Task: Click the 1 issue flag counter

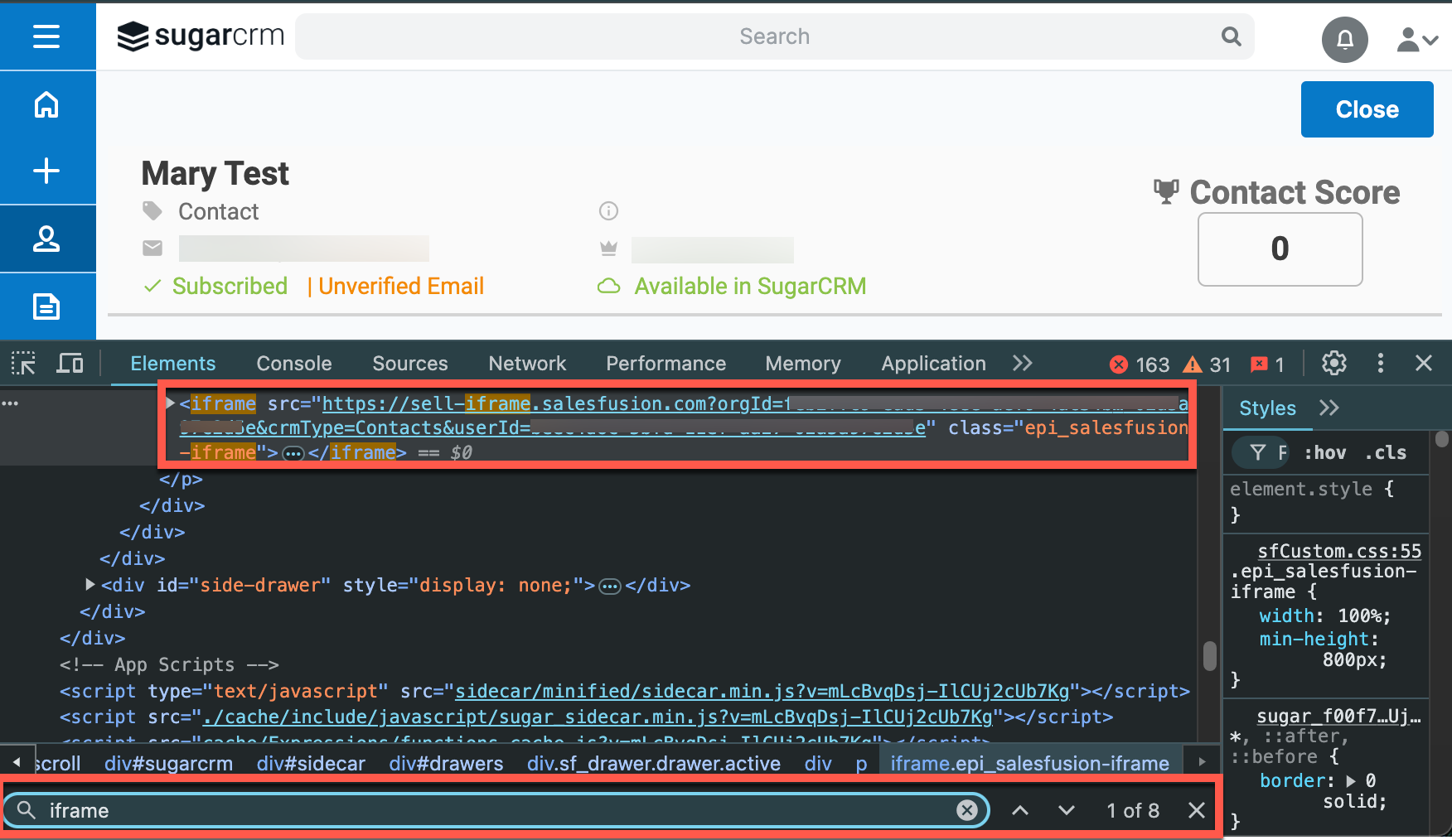Action: click(x=1267, y=364)
